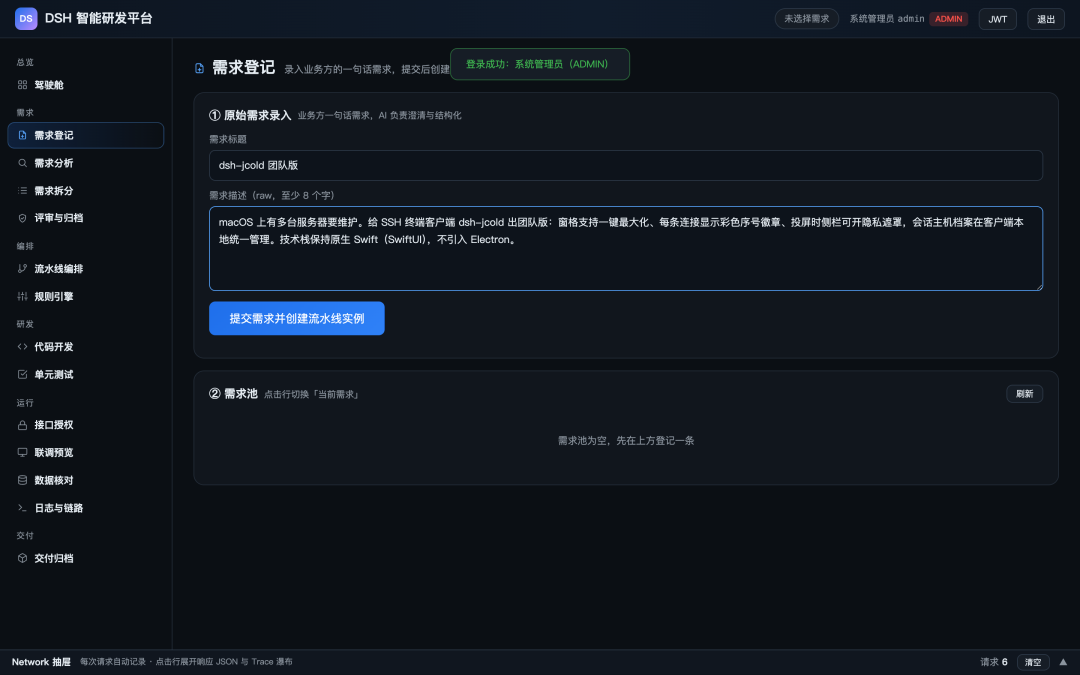
Task: Click the ② 需求池 heading
Action: [233, 393]
